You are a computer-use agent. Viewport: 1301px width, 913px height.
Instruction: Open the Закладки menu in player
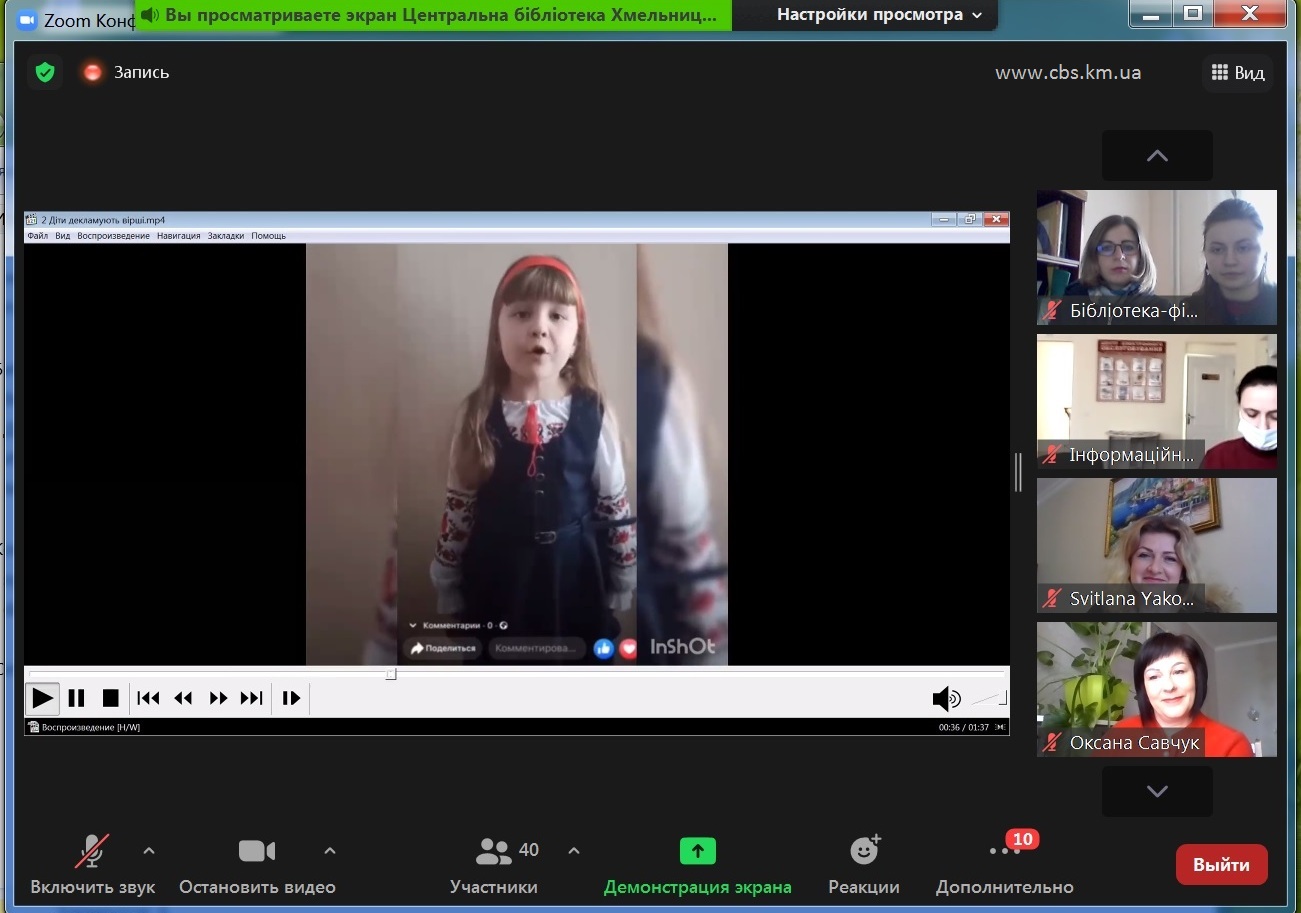point(225,236)
